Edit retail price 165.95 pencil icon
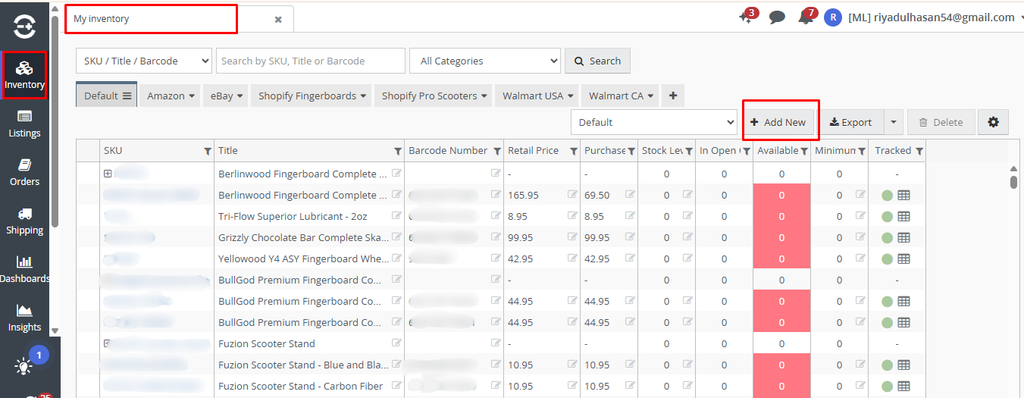 click(573, 195)
